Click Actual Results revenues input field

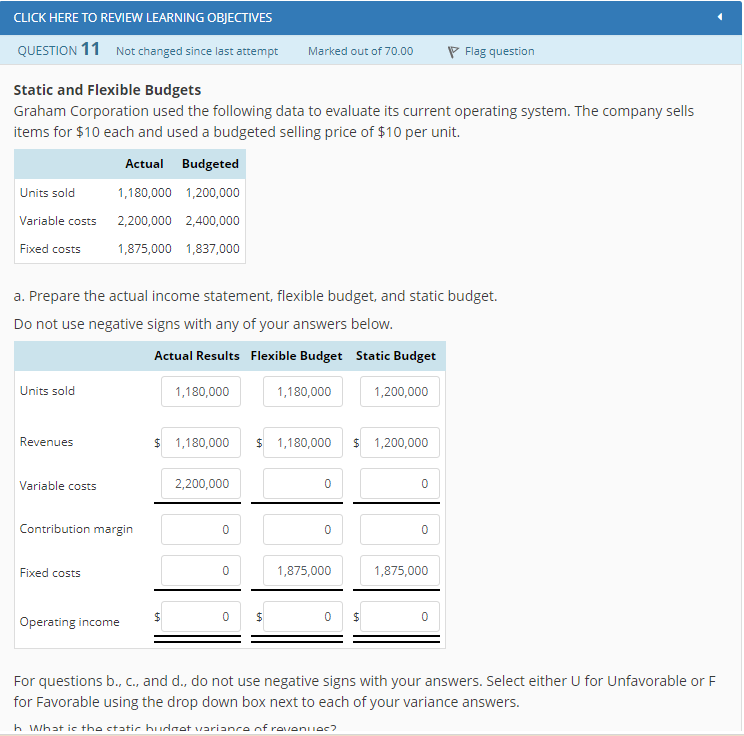[201, 442]
